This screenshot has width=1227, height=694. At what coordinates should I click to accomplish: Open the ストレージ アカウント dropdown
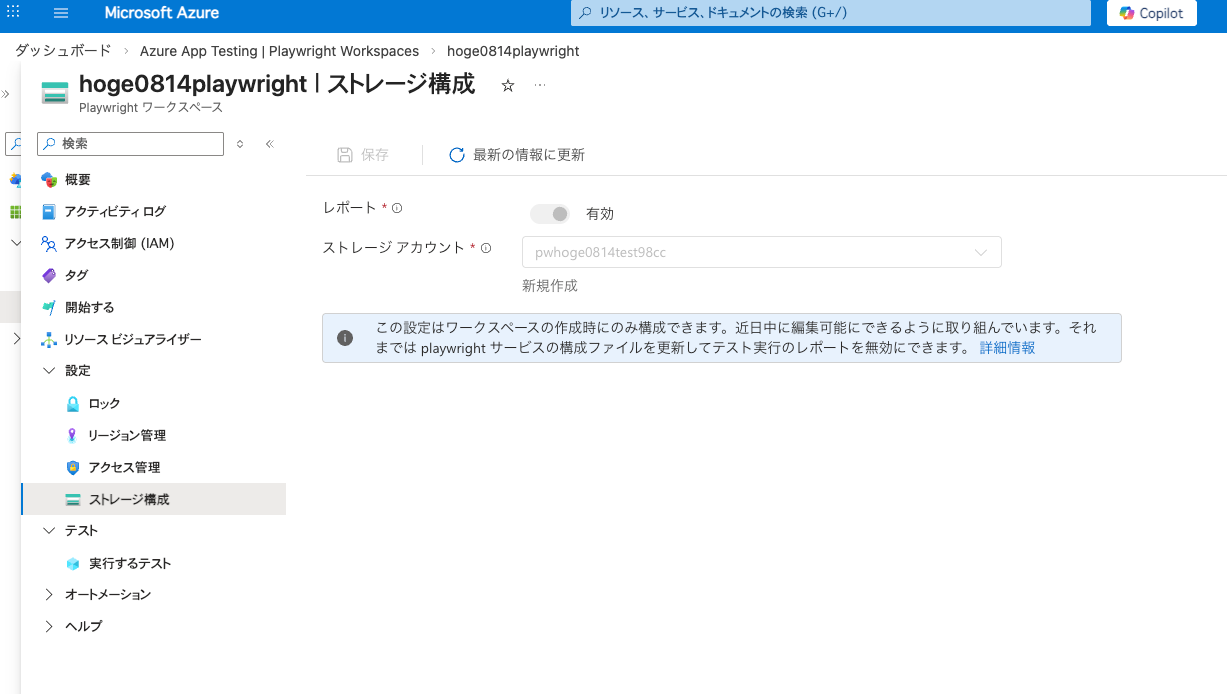(980, 252)
